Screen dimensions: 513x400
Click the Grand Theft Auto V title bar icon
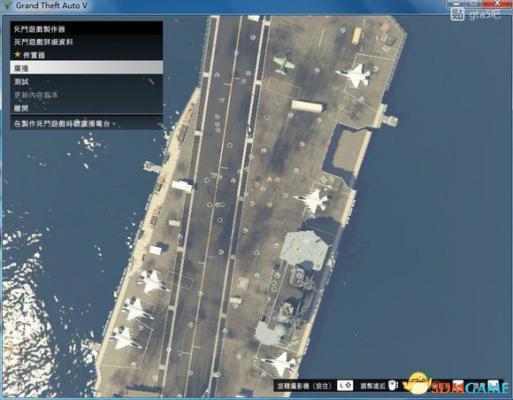(x=8, y=6)
